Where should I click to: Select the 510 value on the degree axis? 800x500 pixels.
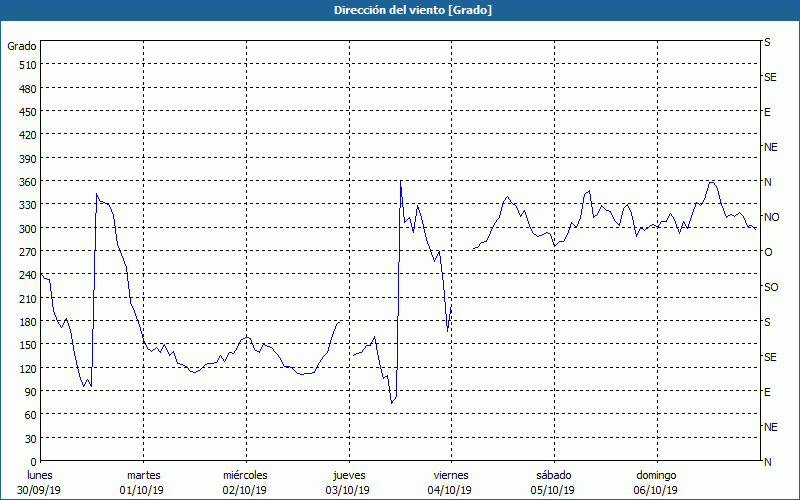click(28, 65)
